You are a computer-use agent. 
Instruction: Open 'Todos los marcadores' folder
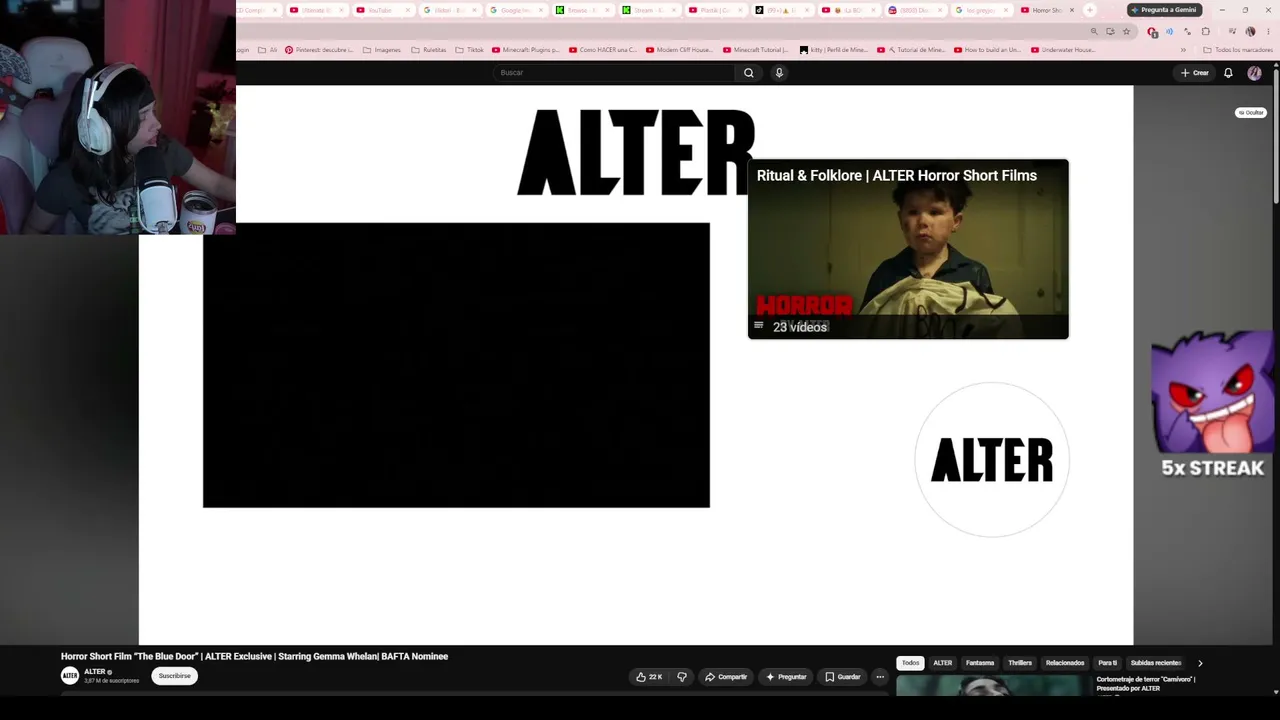point(1237,50)
